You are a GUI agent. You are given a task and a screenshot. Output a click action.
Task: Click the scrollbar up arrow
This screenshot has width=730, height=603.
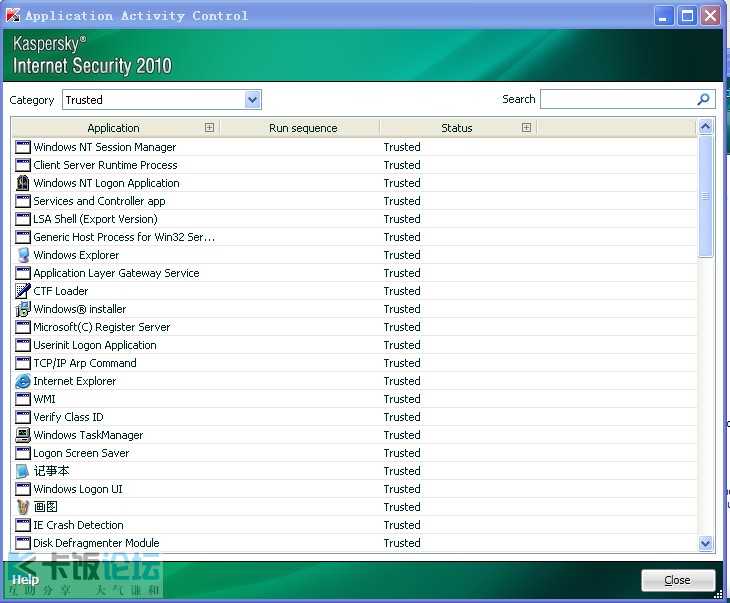[x=706, y=127]
